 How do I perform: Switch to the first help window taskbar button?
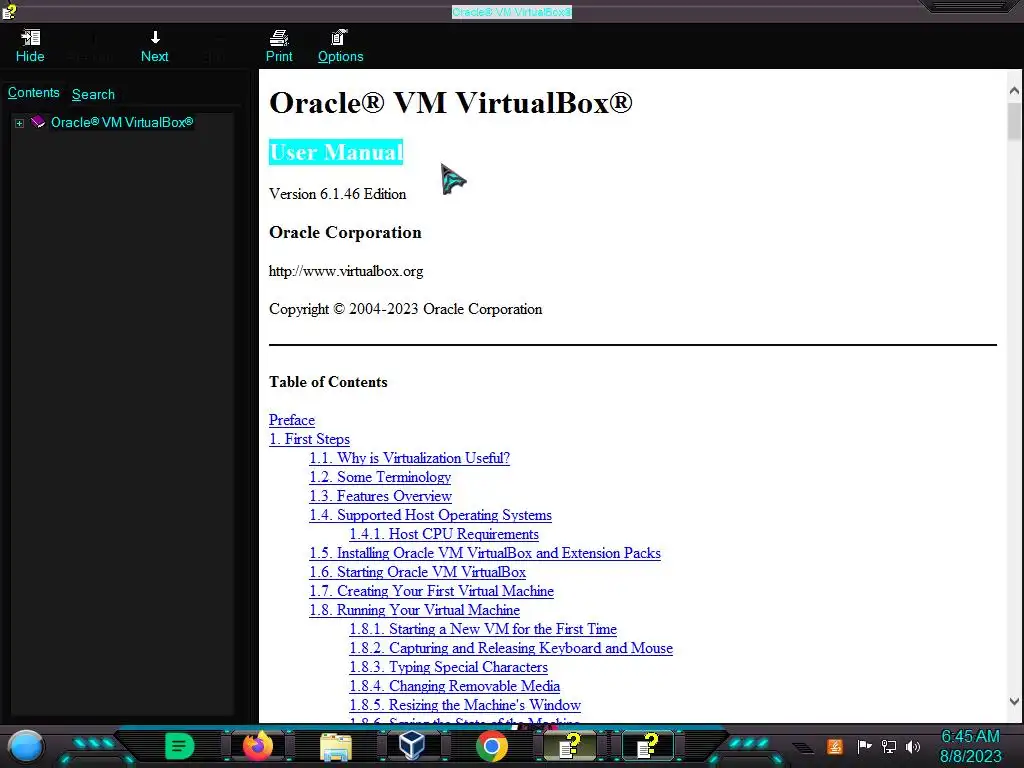pos(570,746)
